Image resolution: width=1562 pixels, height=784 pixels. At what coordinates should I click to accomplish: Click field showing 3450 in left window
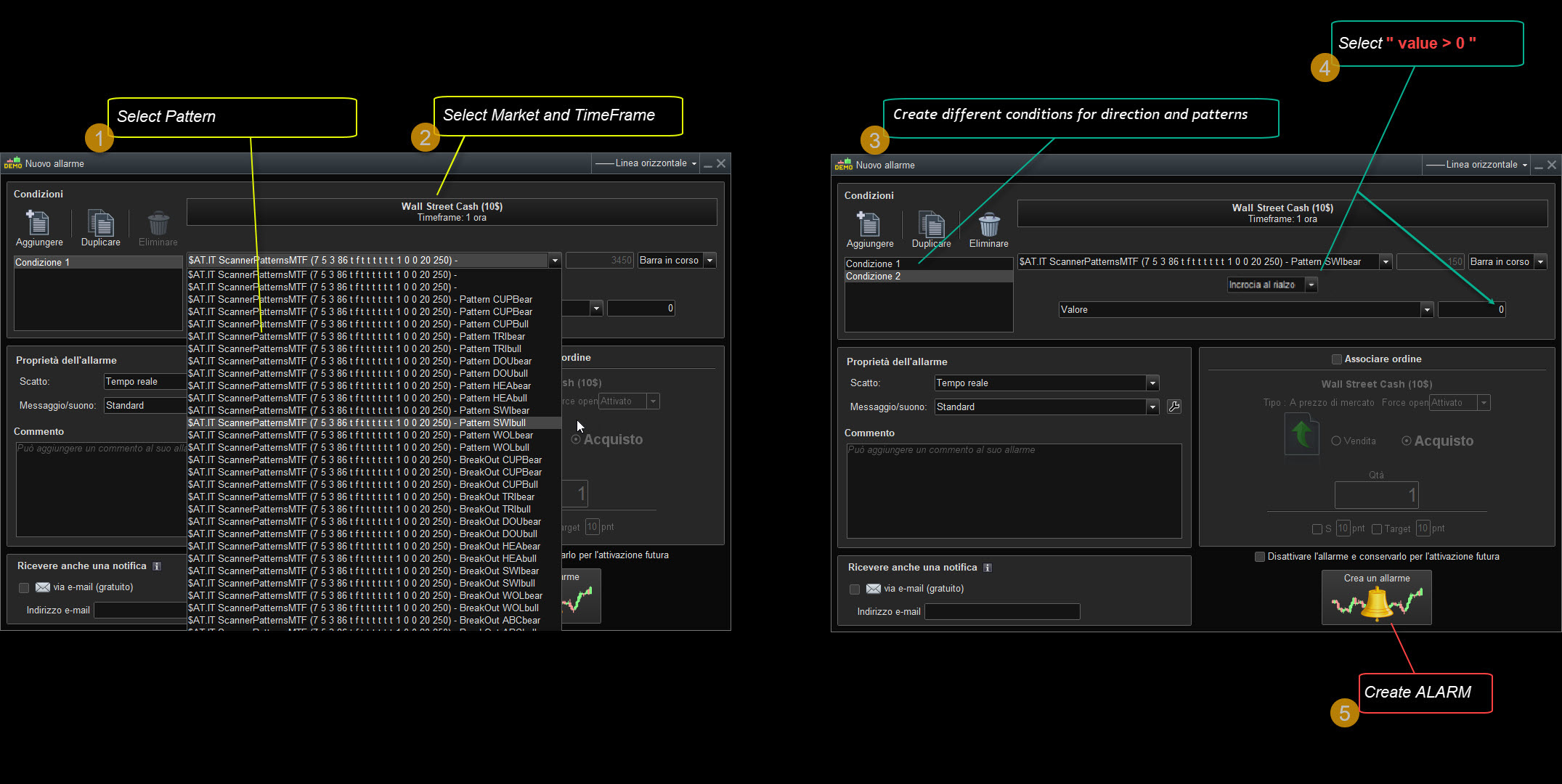(x=600, y=261)
